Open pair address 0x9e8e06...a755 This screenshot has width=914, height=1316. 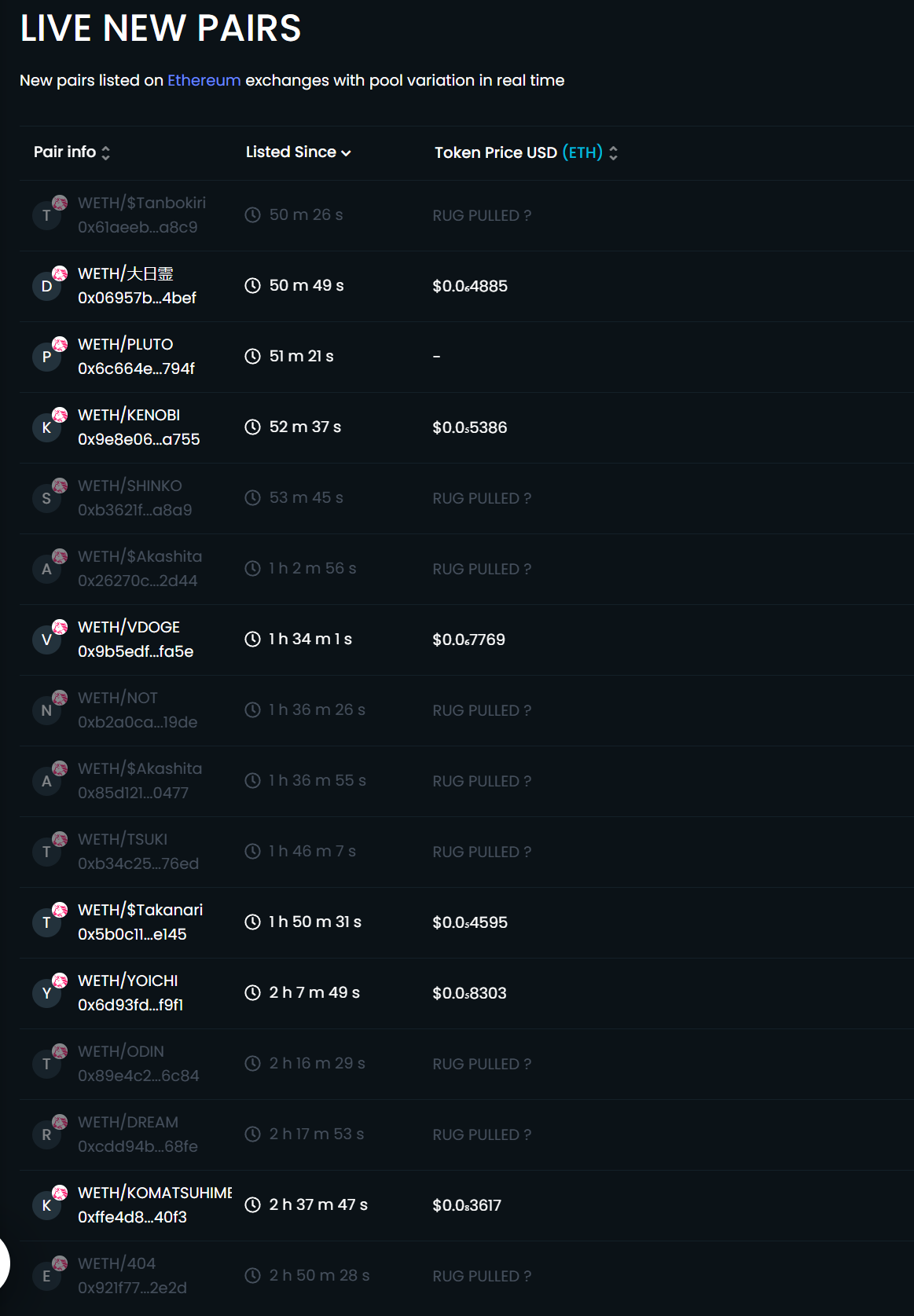[x=139, y=439]
